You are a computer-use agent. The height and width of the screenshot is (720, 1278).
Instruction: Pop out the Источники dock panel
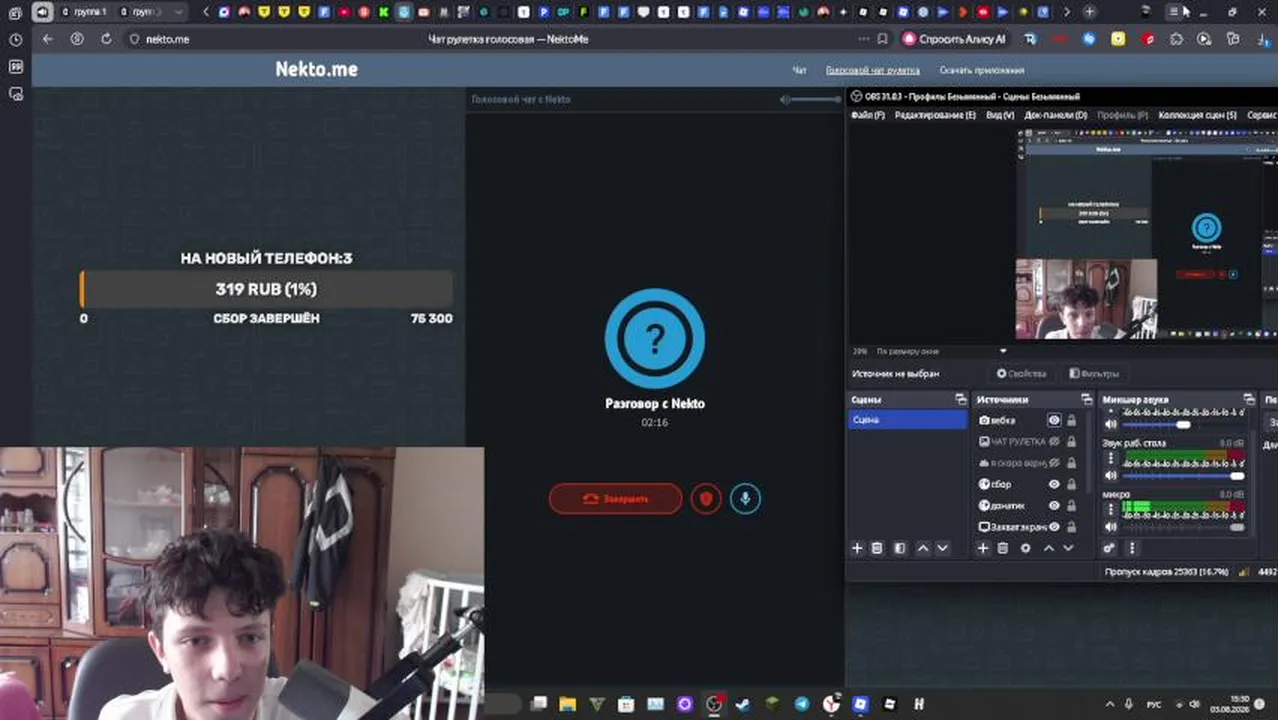point(1087,399)
